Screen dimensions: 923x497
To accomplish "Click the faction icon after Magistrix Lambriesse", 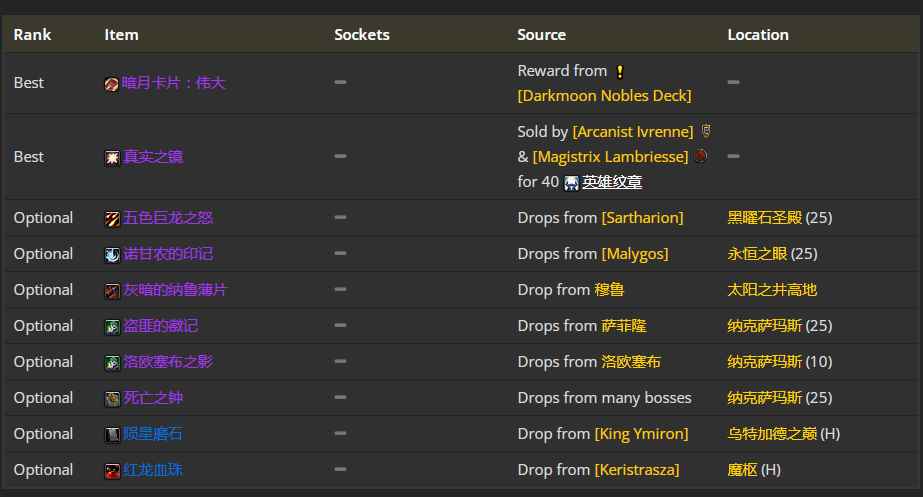I will click(x=701, y=157).
